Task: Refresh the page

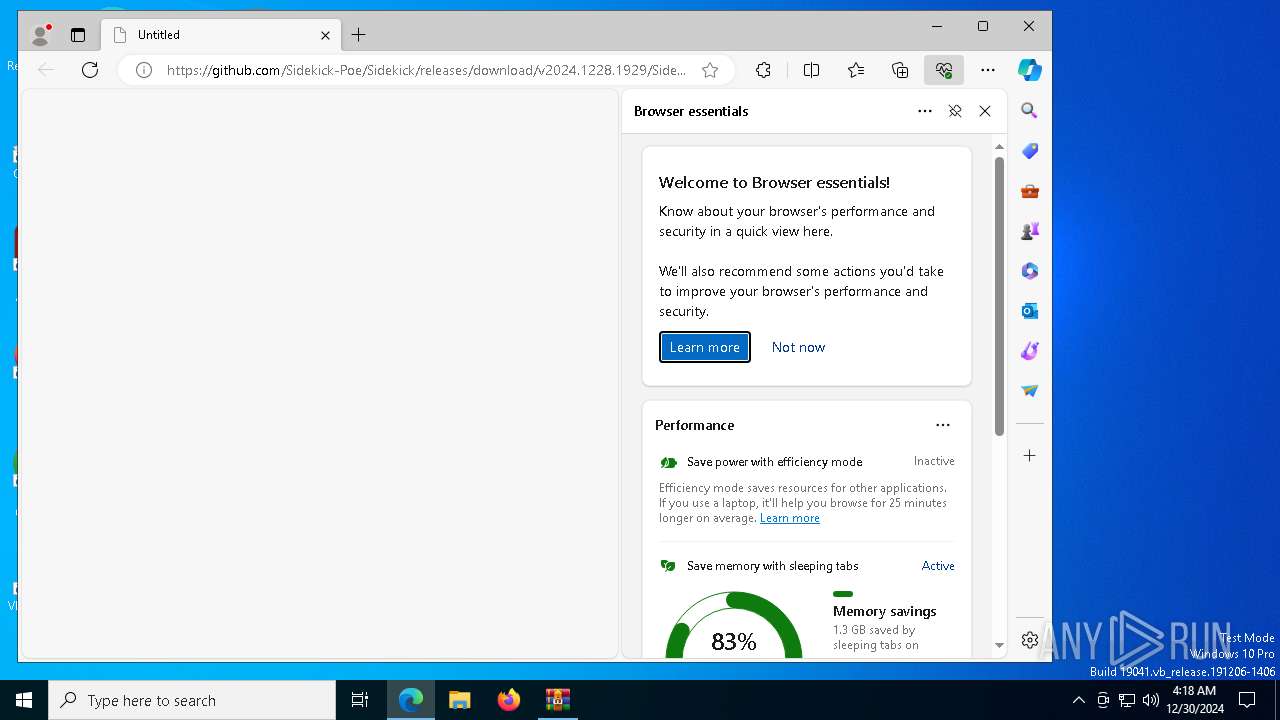Action: click(90, 70)
